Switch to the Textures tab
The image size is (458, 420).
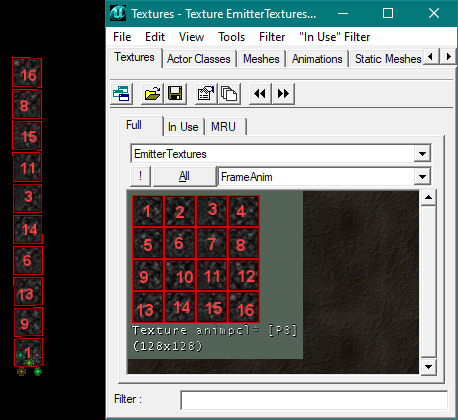point(134,57)
